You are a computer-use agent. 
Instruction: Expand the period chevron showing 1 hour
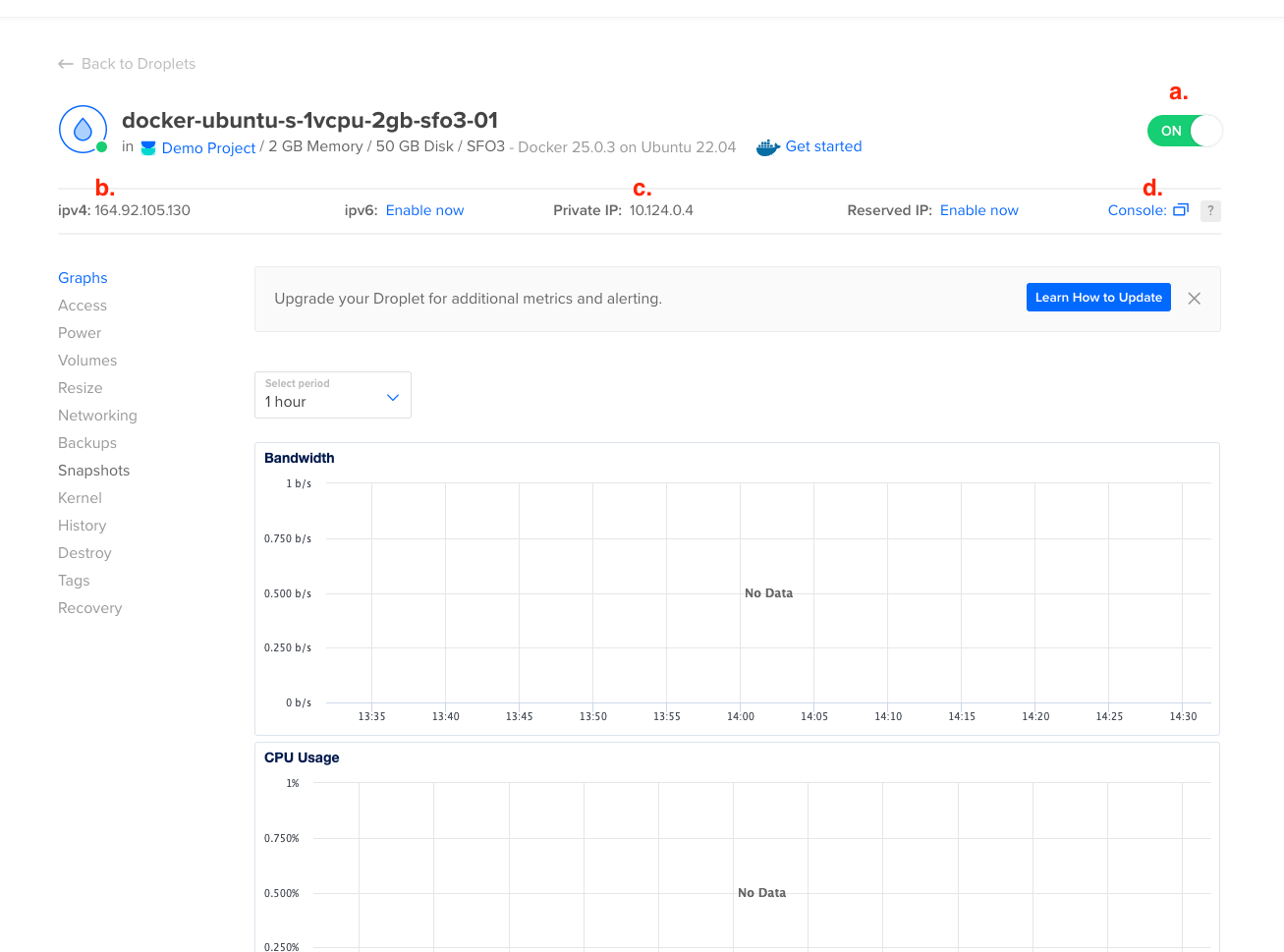(x=392, y=395)
